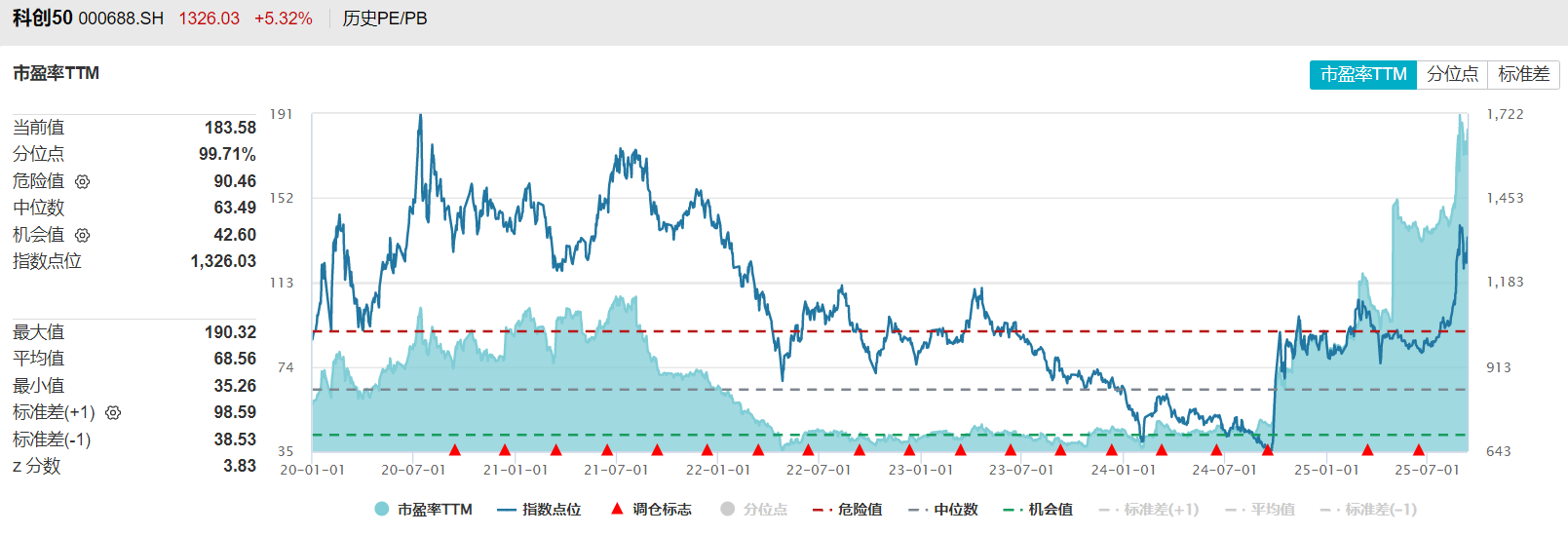The image size is (1568, 535).
Task: Enable the greyed 分位点 legend series
Action: coord(753,510)
